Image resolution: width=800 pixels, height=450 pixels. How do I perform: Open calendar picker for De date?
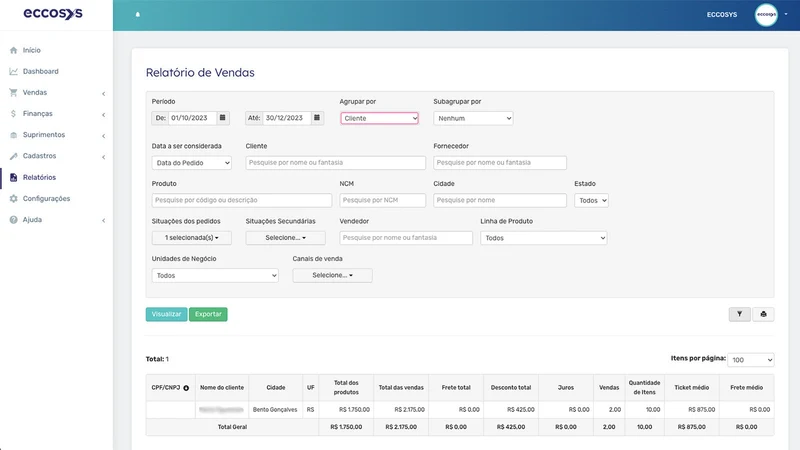(222, 118)
